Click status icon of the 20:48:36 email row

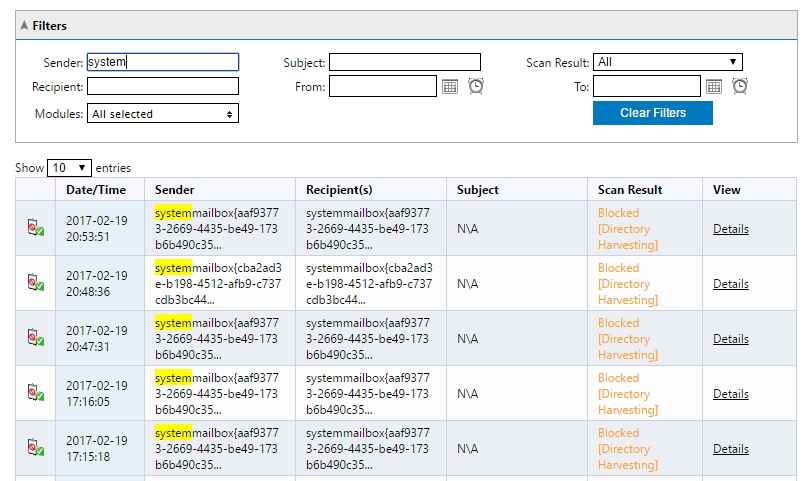click(36, 283)
